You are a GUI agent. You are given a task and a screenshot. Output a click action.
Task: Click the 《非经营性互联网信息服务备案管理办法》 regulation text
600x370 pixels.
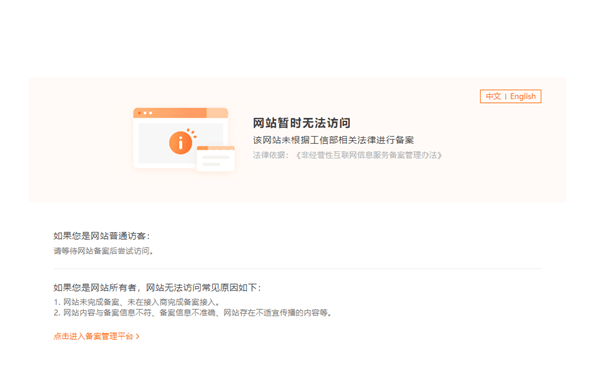[369, 155]
